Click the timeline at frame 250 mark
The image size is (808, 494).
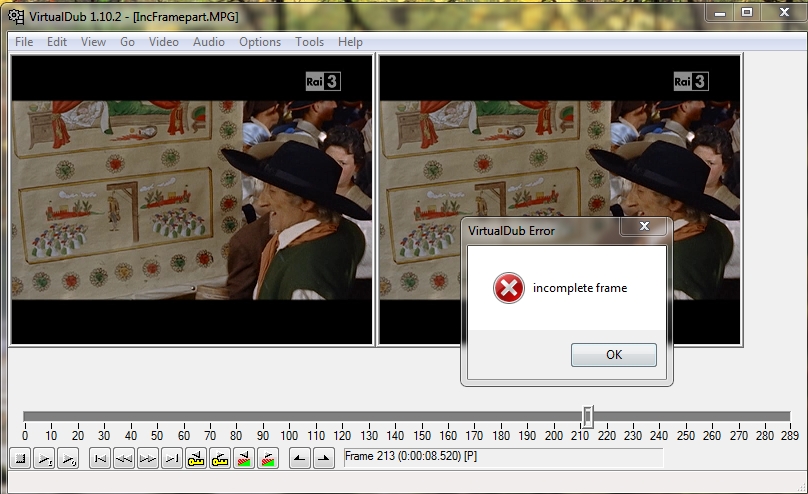pyautogui.click(x=685, y=435)
